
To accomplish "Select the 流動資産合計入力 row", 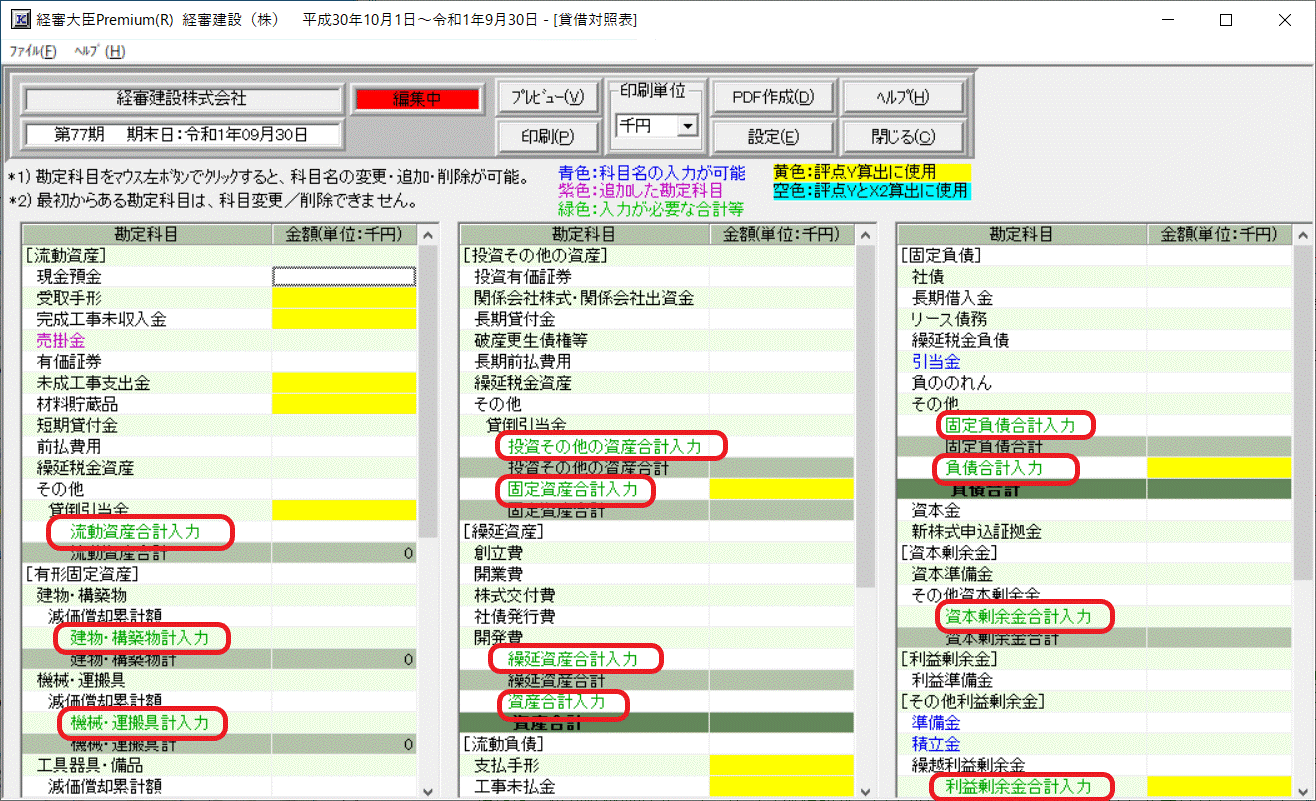I will point(134,532).
